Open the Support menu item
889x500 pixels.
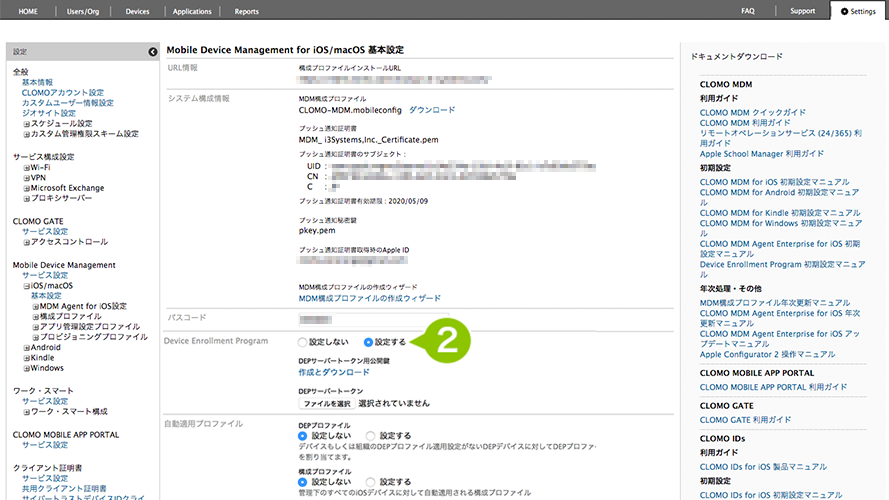802,11
